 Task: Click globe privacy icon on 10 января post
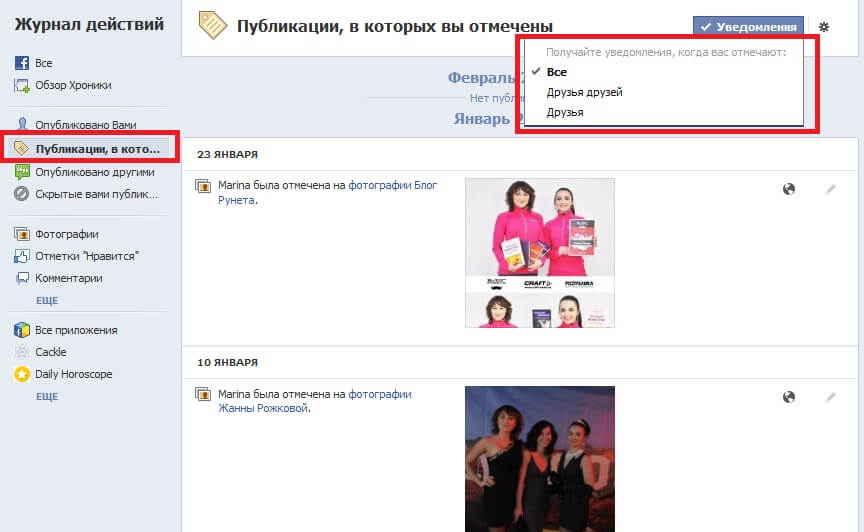click(789, 397)
